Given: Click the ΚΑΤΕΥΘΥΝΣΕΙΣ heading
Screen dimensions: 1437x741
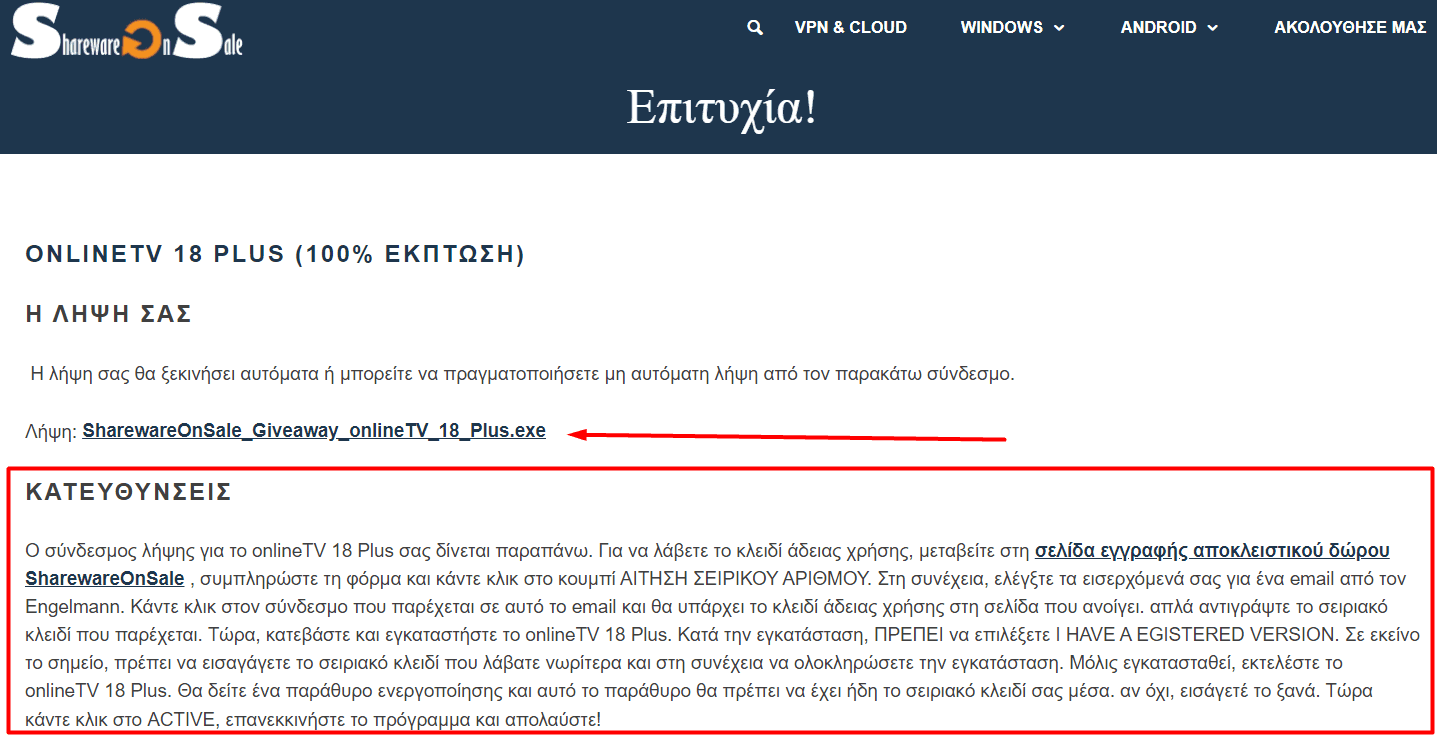Looking at the screenshot, I should click(x=129, y=492).
